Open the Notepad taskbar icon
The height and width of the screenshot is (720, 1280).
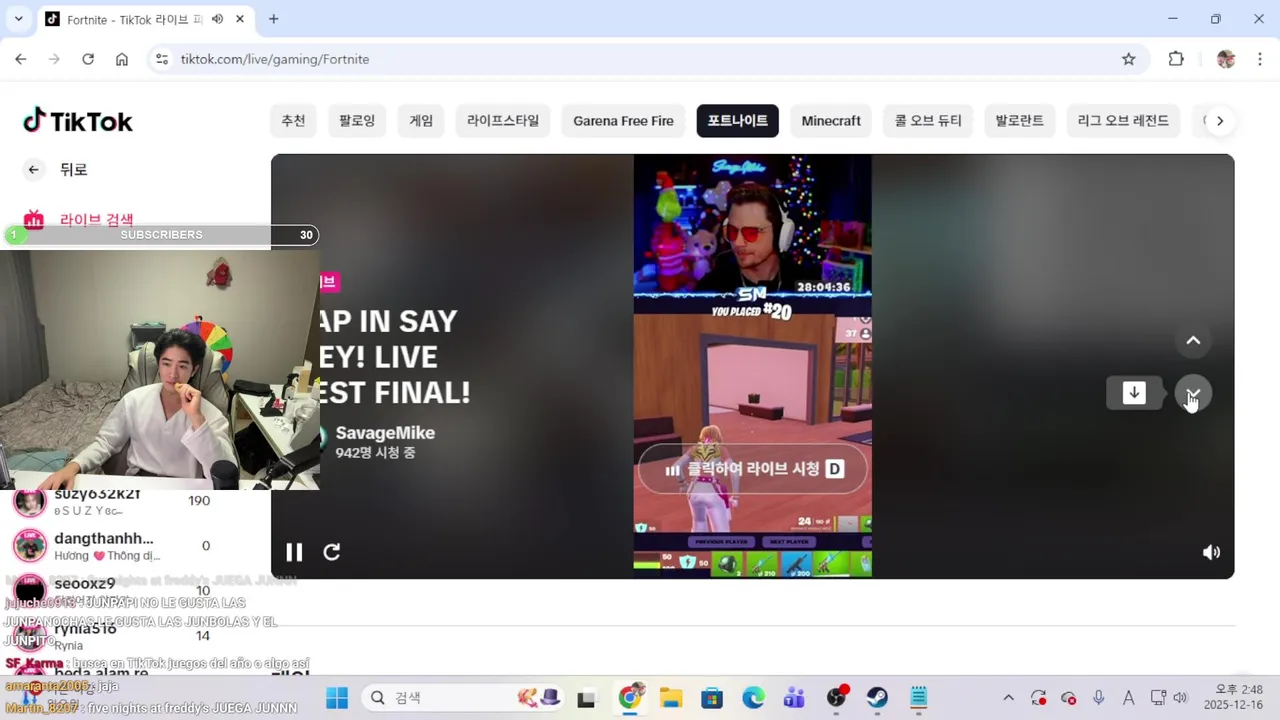pyautogui.click(x=919, y=698)
